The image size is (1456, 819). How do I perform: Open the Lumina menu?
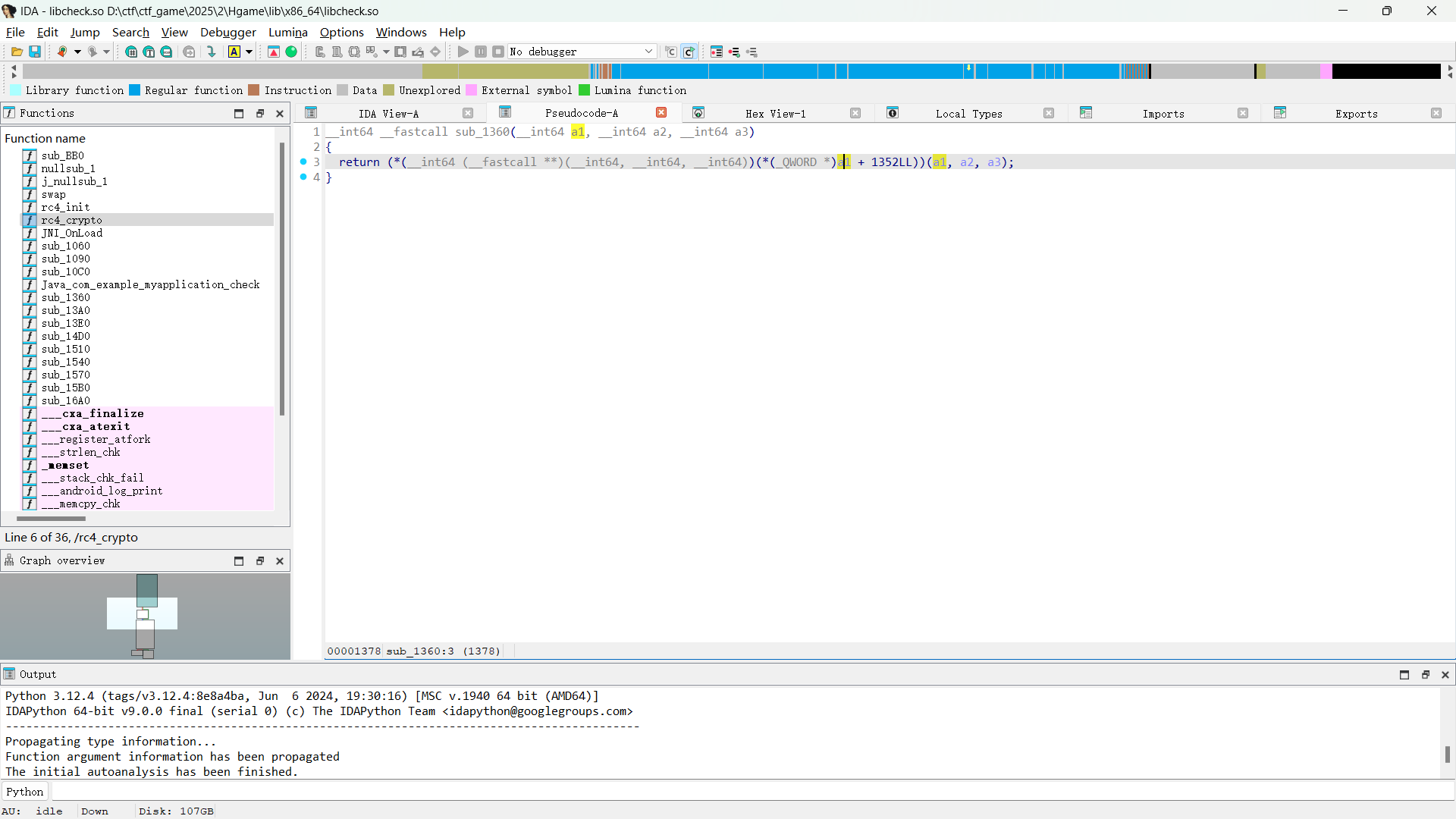click(x=287, y=32)
